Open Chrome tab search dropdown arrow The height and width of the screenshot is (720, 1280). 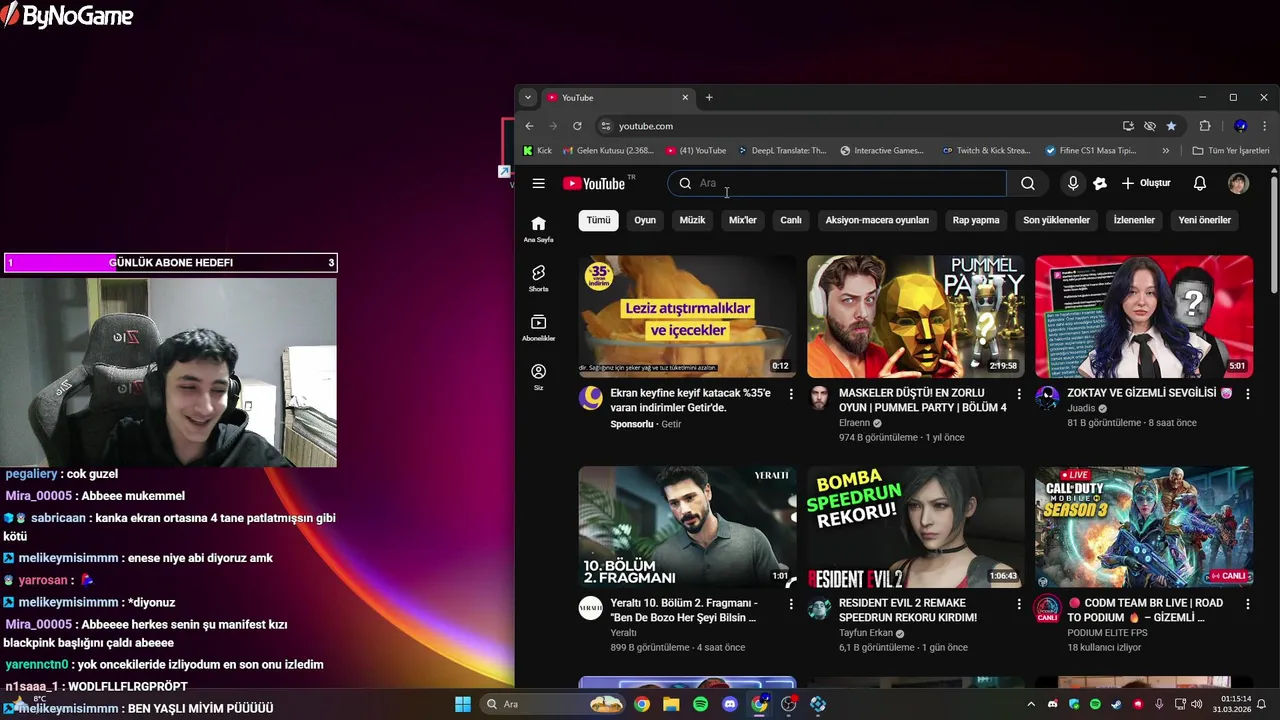click(528, 97)
